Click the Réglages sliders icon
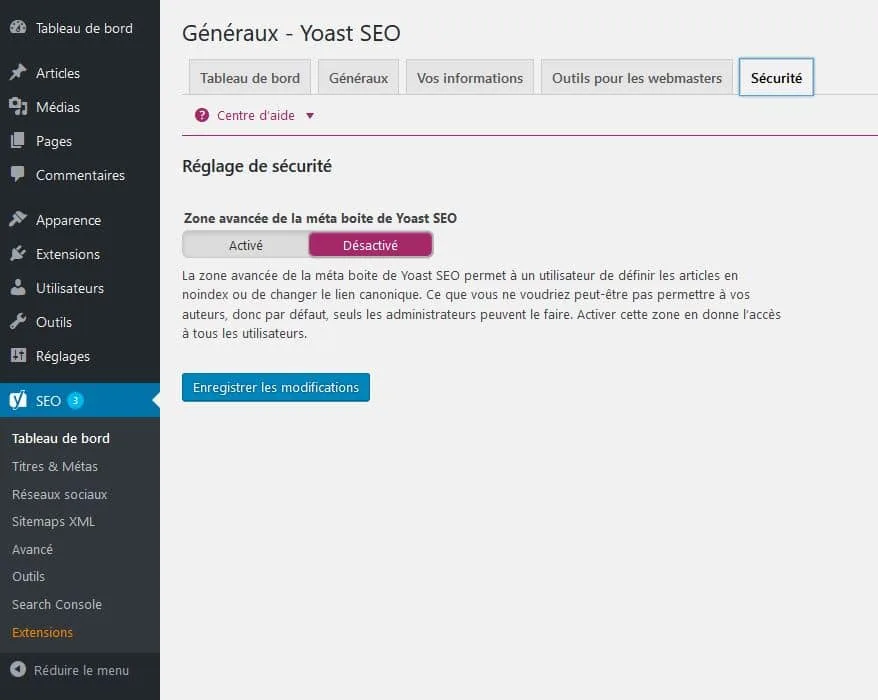Image resolution: width=878 pixels, height=700 pixels. 18,355
